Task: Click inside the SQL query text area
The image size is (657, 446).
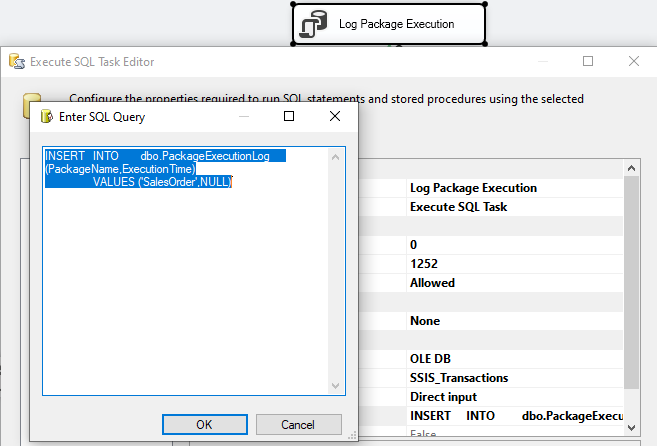Action: point(186,270)
